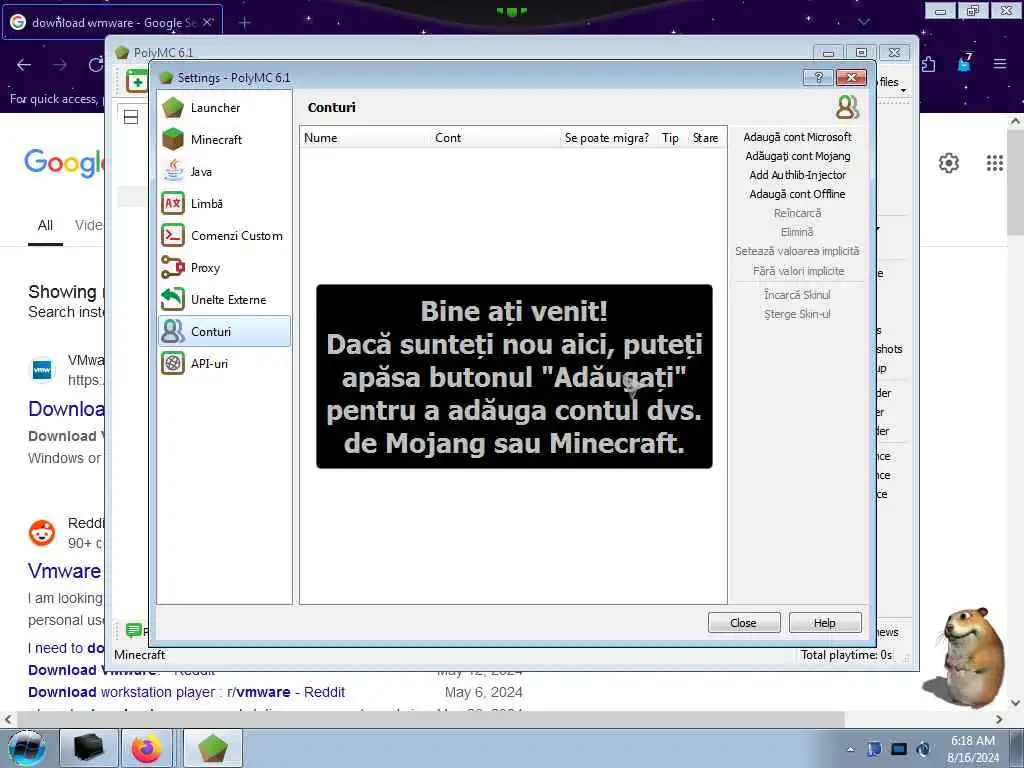Click Încarcă Skinul
The image size is (1024, 768).
pyautogui.click(x=797, y=295)
